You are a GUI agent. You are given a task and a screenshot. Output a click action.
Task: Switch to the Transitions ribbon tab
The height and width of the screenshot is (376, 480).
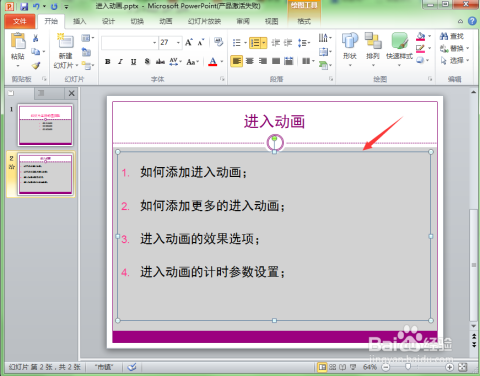tap(137, 21)
